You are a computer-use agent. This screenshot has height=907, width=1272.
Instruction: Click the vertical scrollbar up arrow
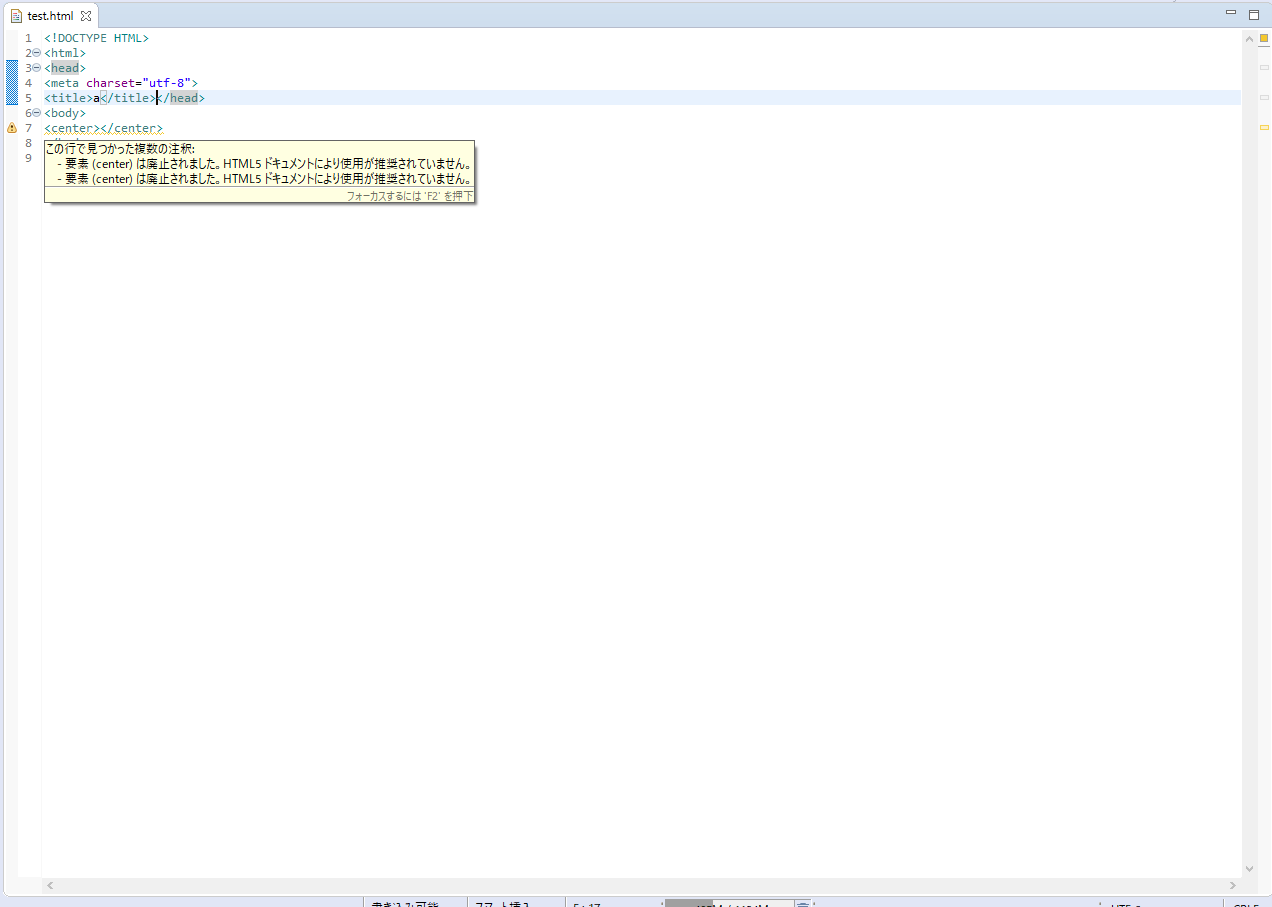pyautogui.click(x=1249, y=38)
